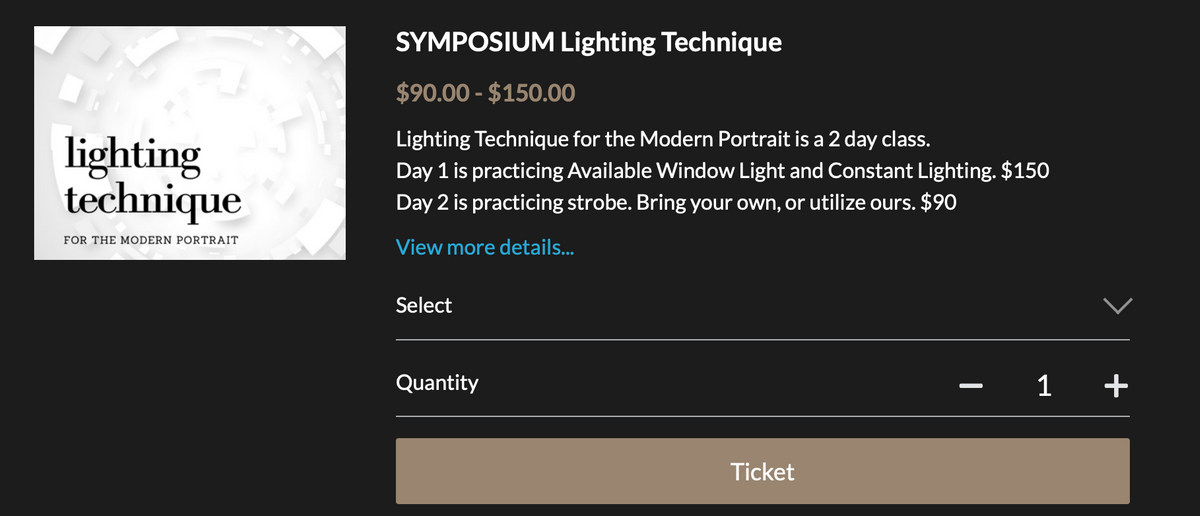Click the '2 day class' description sentence
The image size is (1200, 516).
coord(664,137)
